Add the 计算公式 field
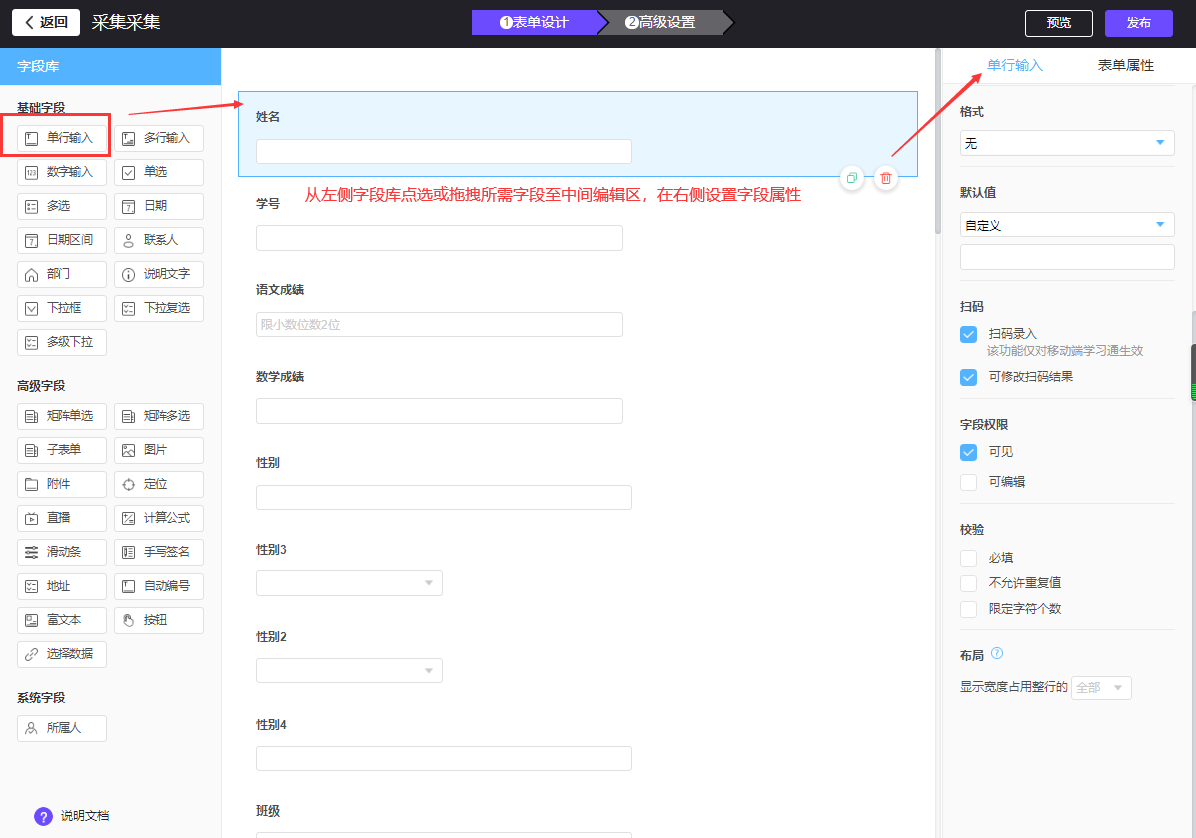Image resolution: width=1196 pixels, height=838 pixels. (159, 519)
